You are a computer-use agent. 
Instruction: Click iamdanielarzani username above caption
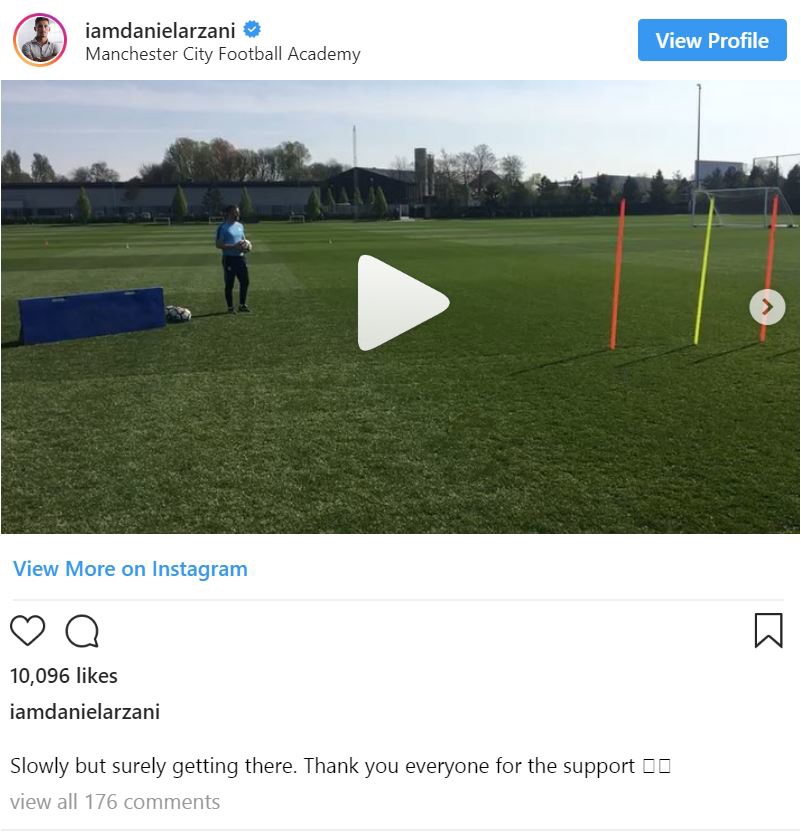(85, 712)
